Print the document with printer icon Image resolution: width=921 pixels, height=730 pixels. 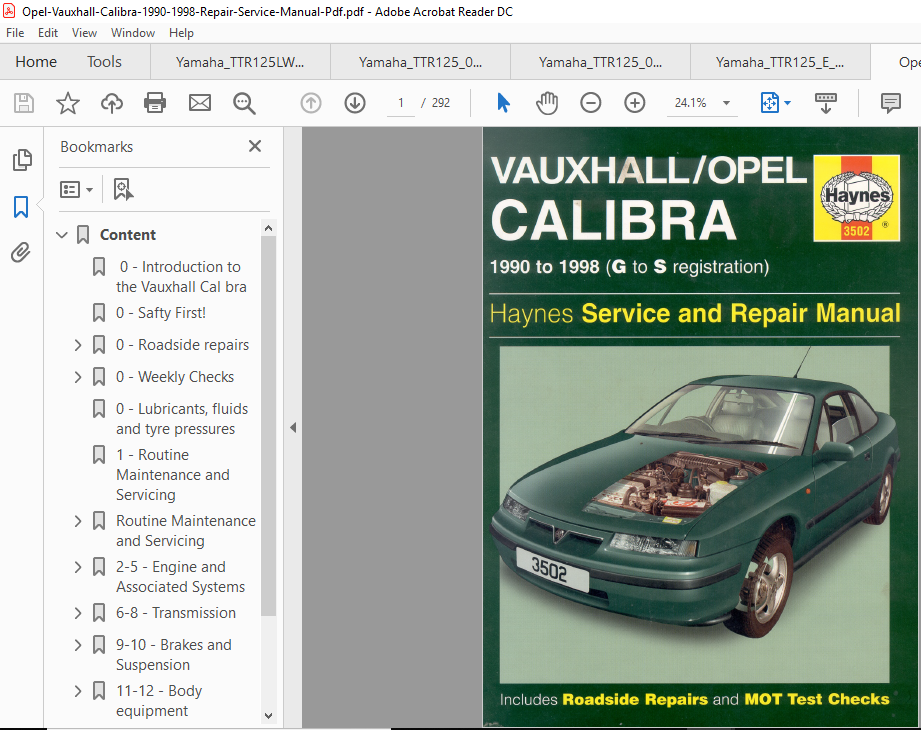point(155,103)
